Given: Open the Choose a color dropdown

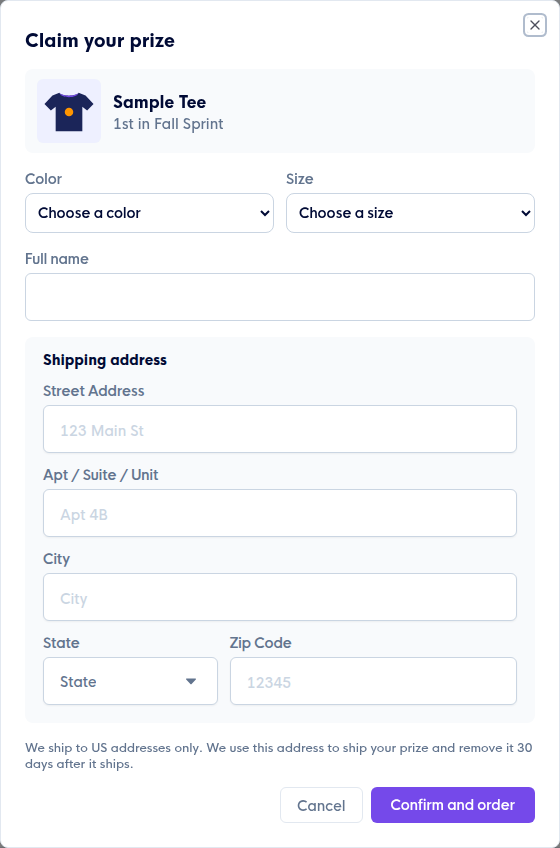Looking at the screenshot, I should tap(149, 213).
